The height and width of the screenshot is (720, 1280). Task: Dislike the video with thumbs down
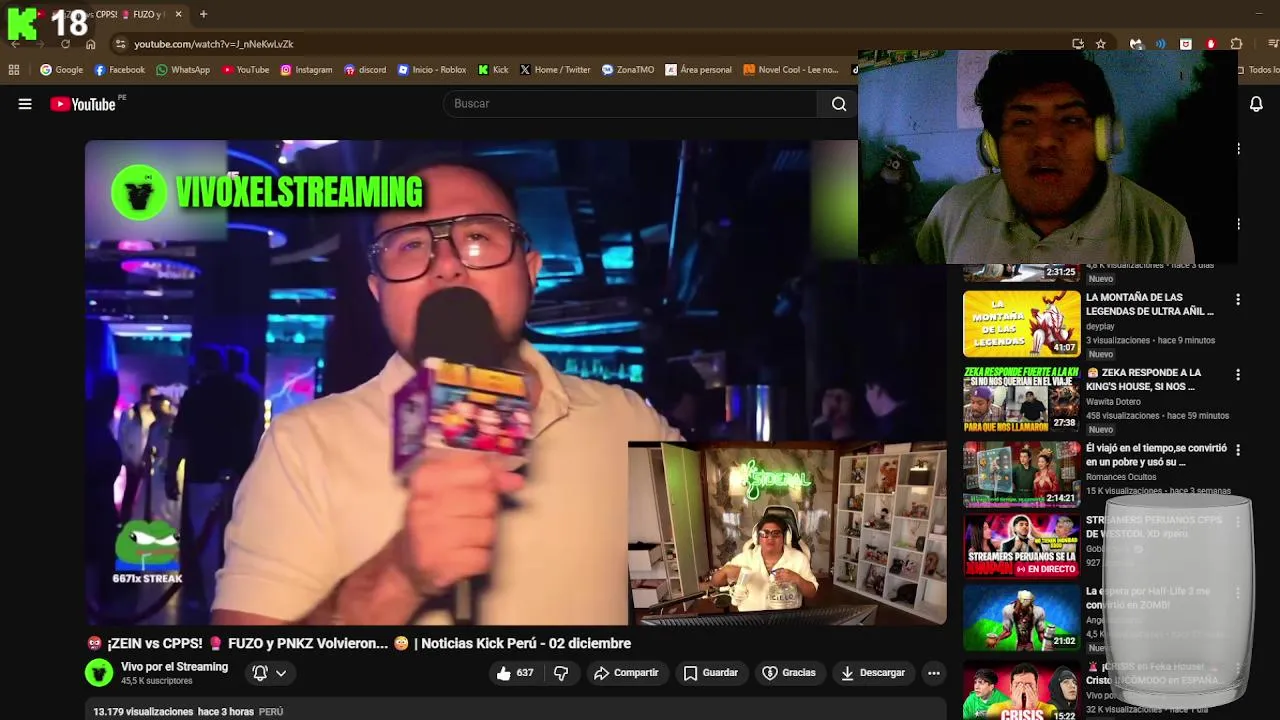(x=561, y=673)
